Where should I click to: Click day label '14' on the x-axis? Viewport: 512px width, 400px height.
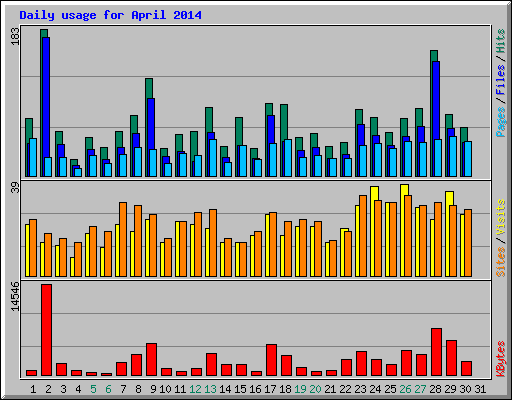point(225,389)
